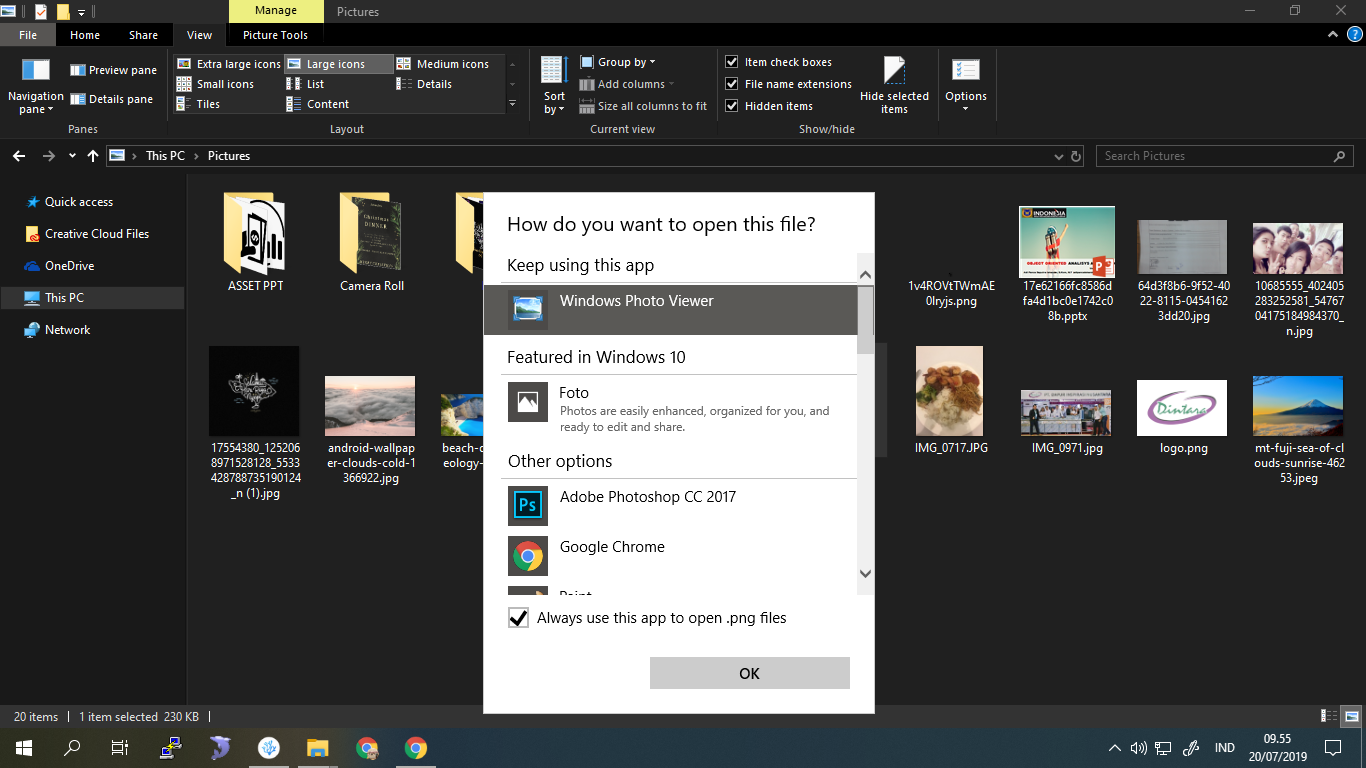Switch to large icons view in status bar
Screen dimensions: 1366x768
[1352, 716]
